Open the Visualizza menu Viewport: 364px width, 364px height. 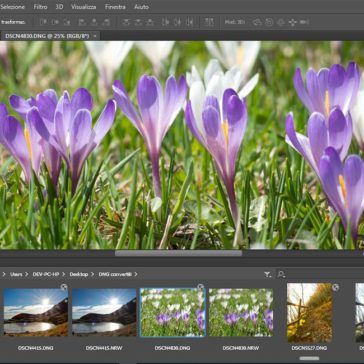[84, 7]
